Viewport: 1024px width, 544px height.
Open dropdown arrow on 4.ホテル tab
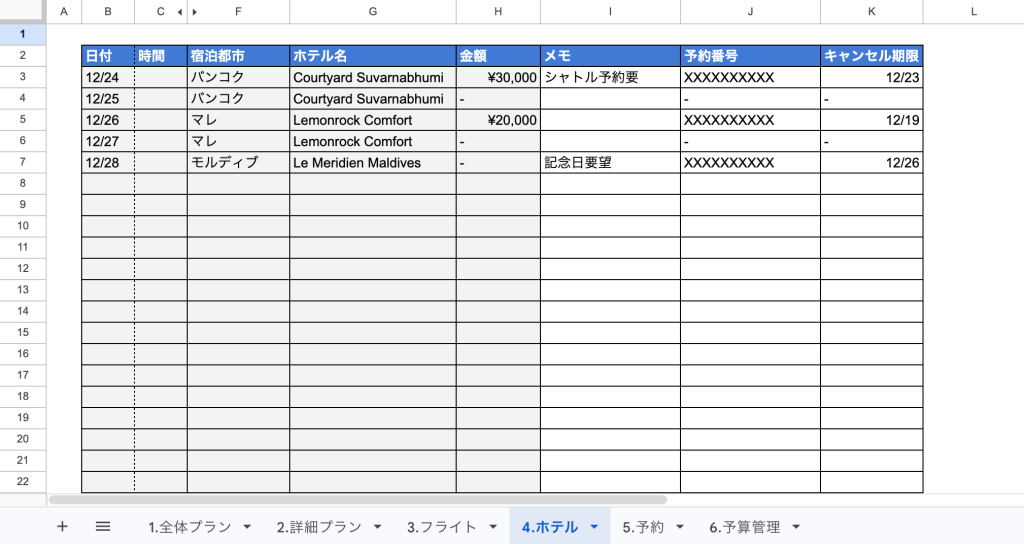tap(594, 527)
